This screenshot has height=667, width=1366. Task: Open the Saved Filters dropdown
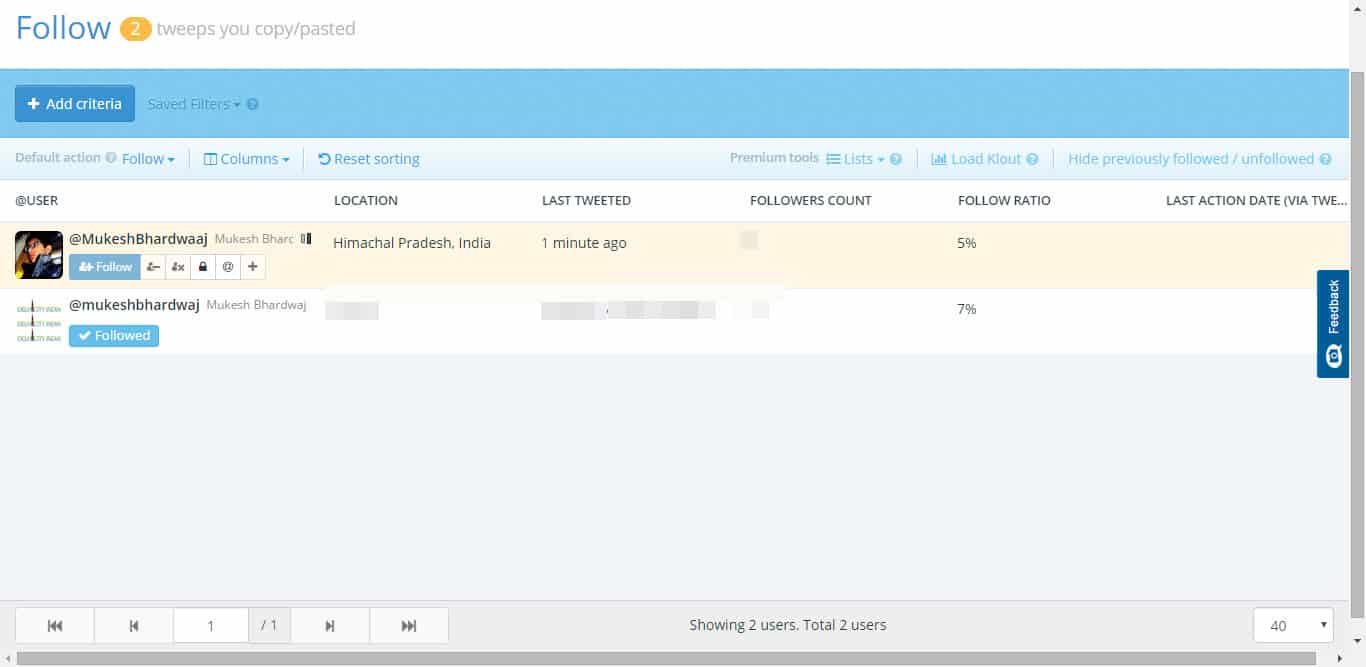point(194,104)
